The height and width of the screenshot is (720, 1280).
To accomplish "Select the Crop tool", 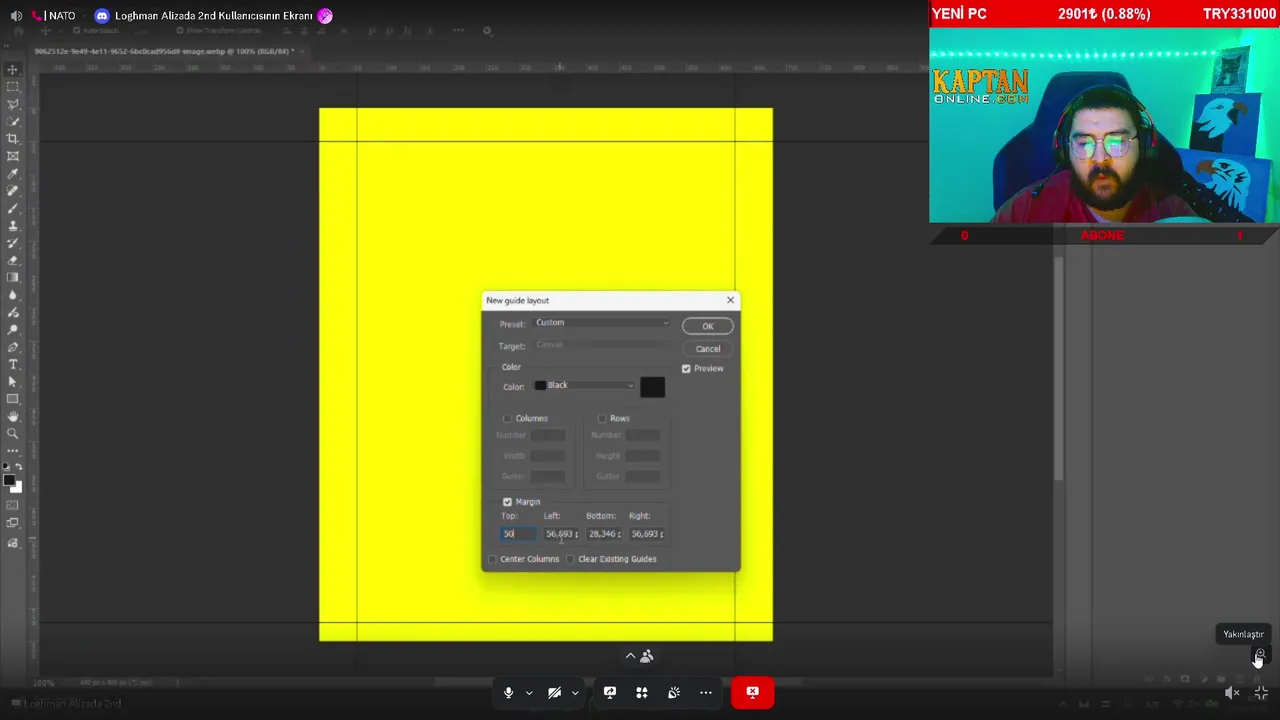I will (13, 138).
